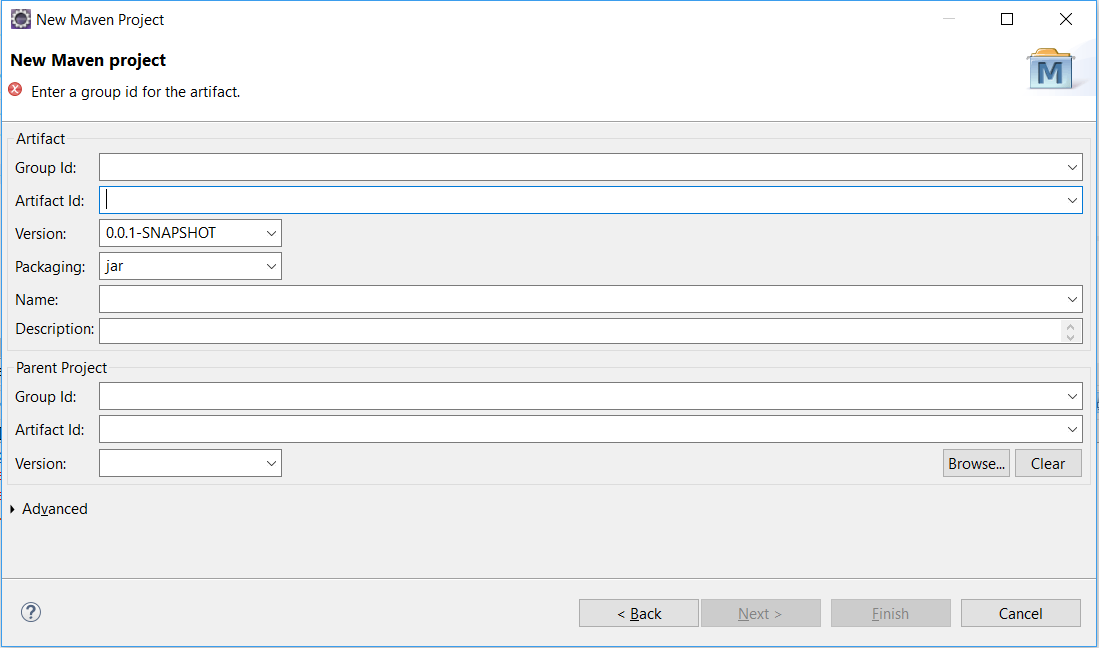
Task: Open the Parent Project Group Id dropdown arrow
Action: point(1072,397)
